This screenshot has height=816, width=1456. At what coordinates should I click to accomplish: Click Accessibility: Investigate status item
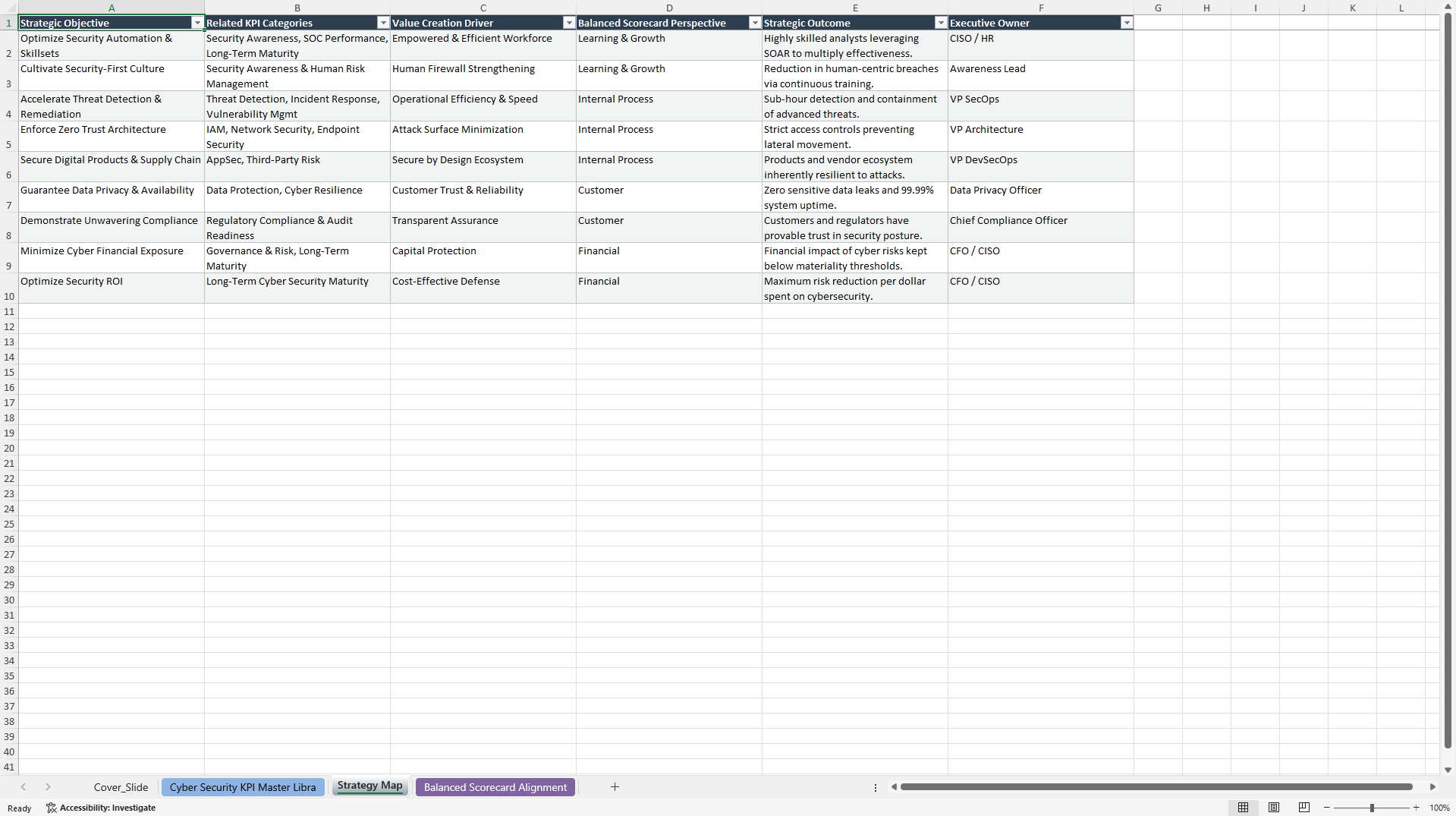(x=101, y=808)
